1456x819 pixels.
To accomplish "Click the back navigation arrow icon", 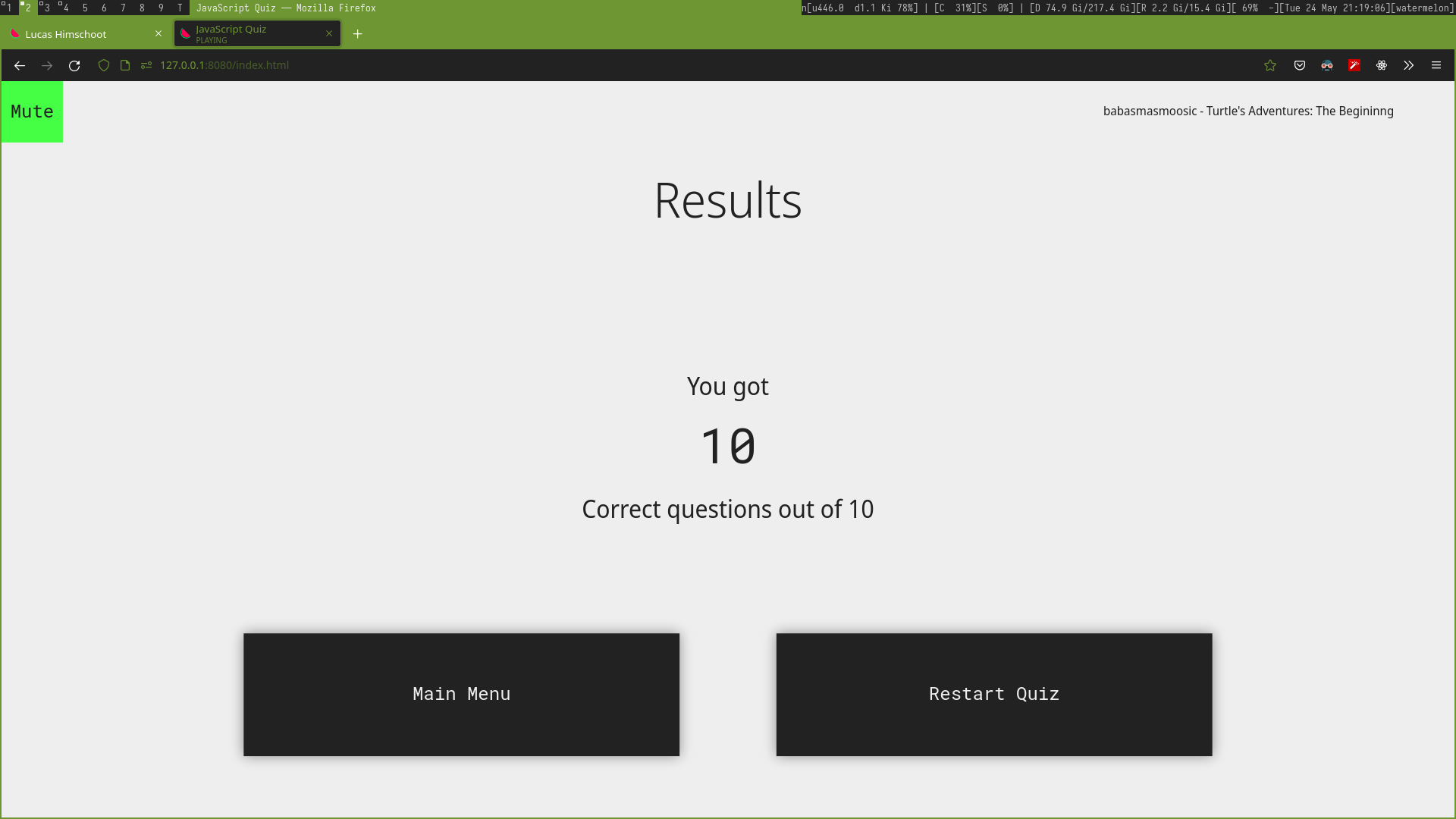I will [19, 65].
